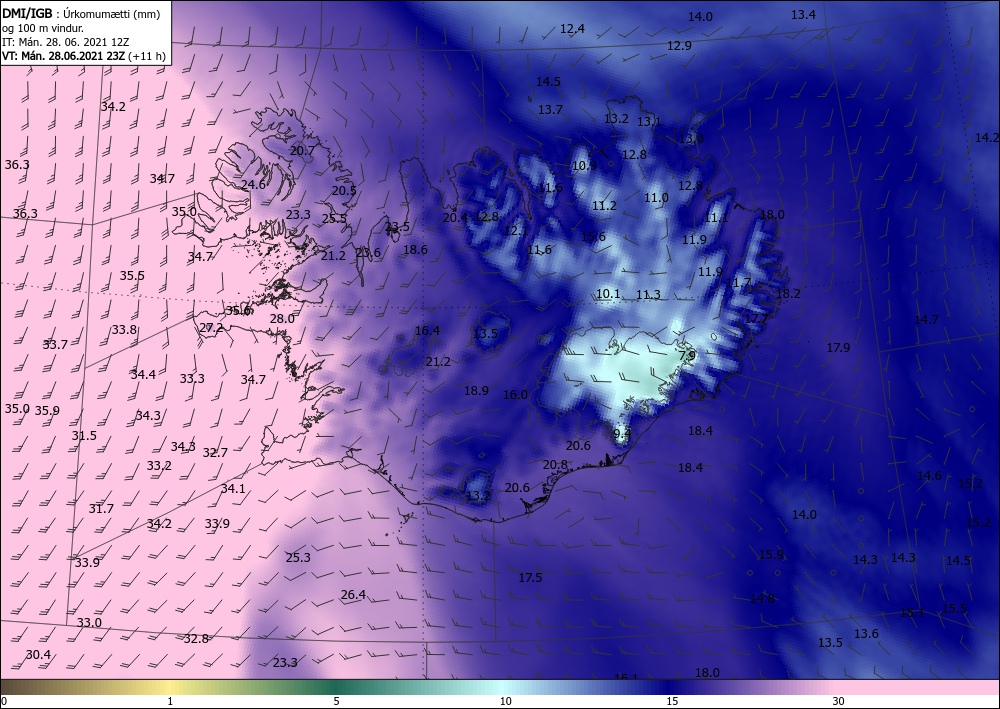Click the map value 12.4
Viewport: 1000px width, 709px height.
(572, 29)
